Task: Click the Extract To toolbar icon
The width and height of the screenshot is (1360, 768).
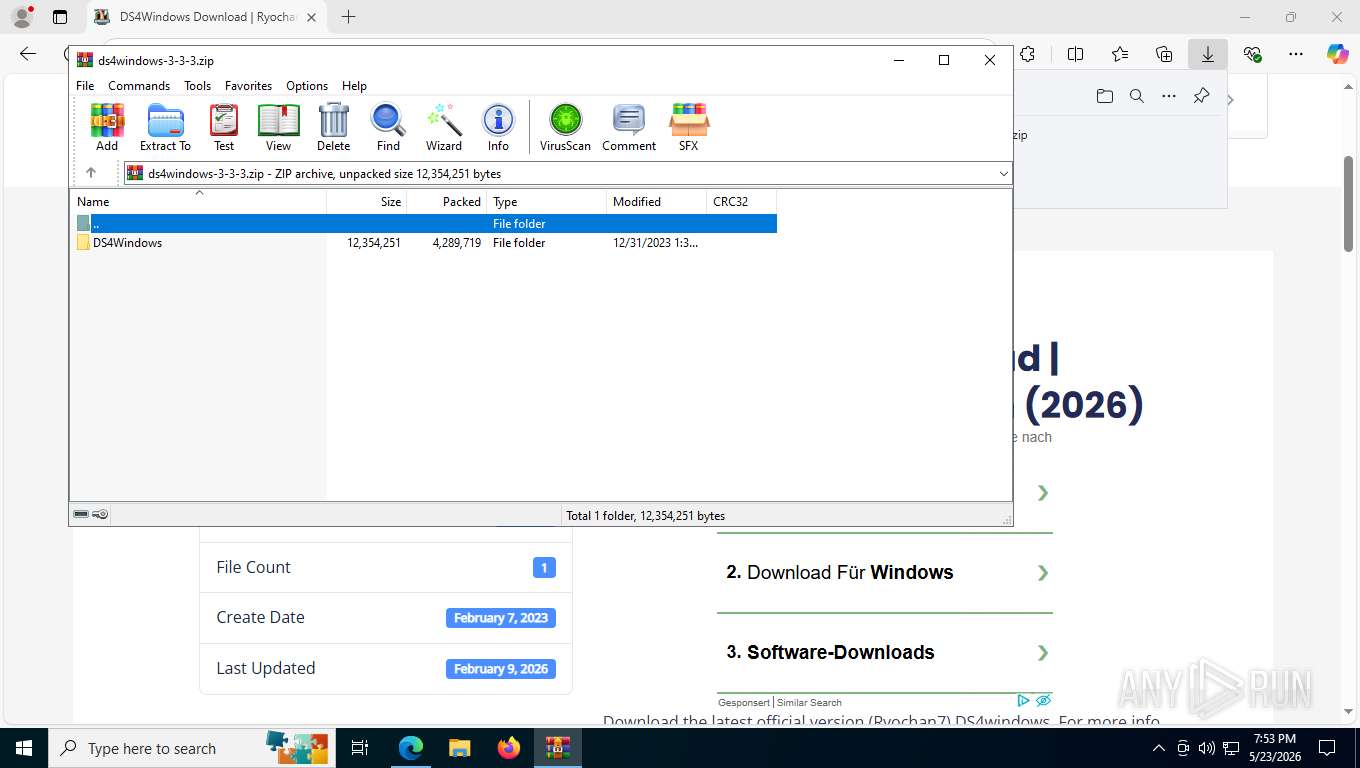Action: (165, 127)
